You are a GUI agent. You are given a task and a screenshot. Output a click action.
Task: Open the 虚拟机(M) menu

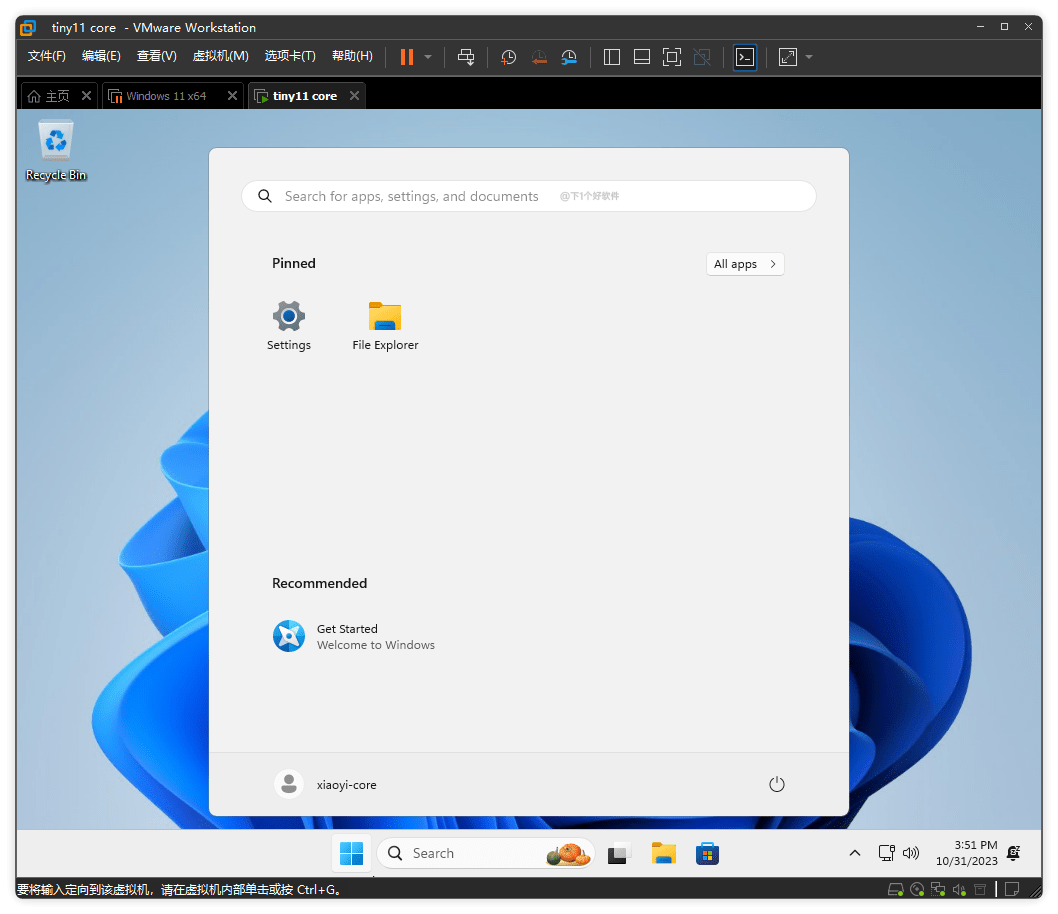click(x=220, y=56)
